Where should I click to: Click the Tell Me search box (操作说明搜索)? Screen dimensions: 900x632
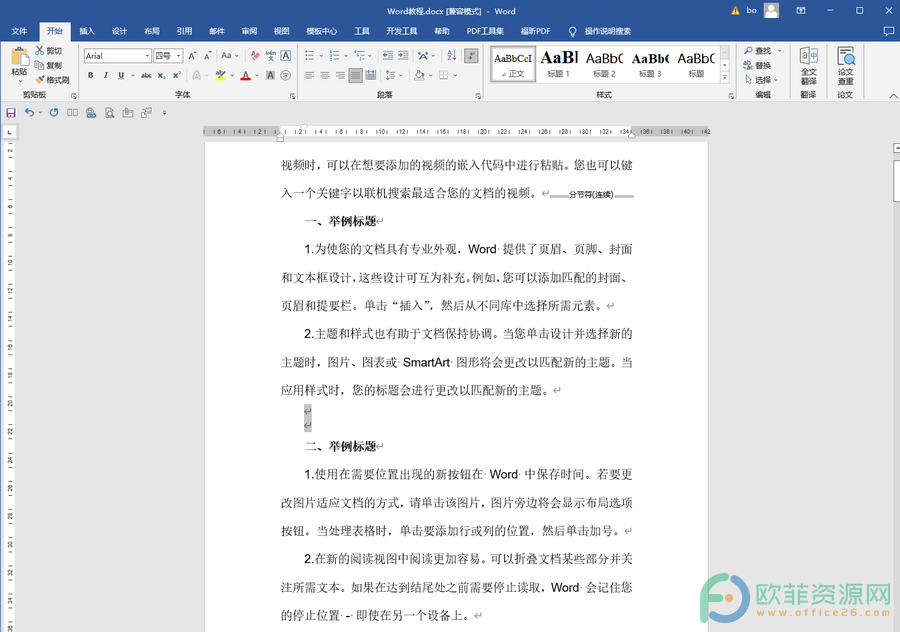pos(607,31)
